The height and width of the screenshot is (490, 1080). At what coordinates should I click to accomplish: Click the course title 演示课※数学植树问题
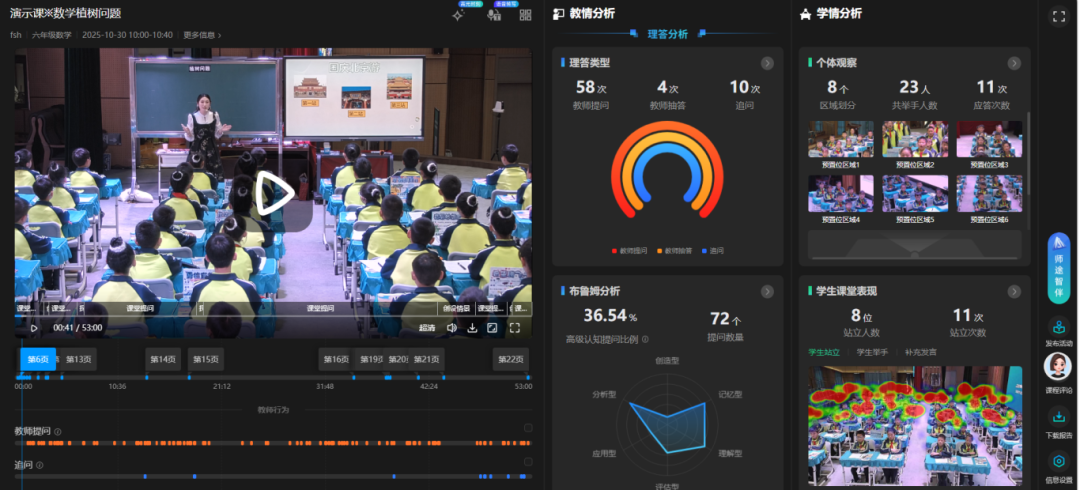point(66,14)
